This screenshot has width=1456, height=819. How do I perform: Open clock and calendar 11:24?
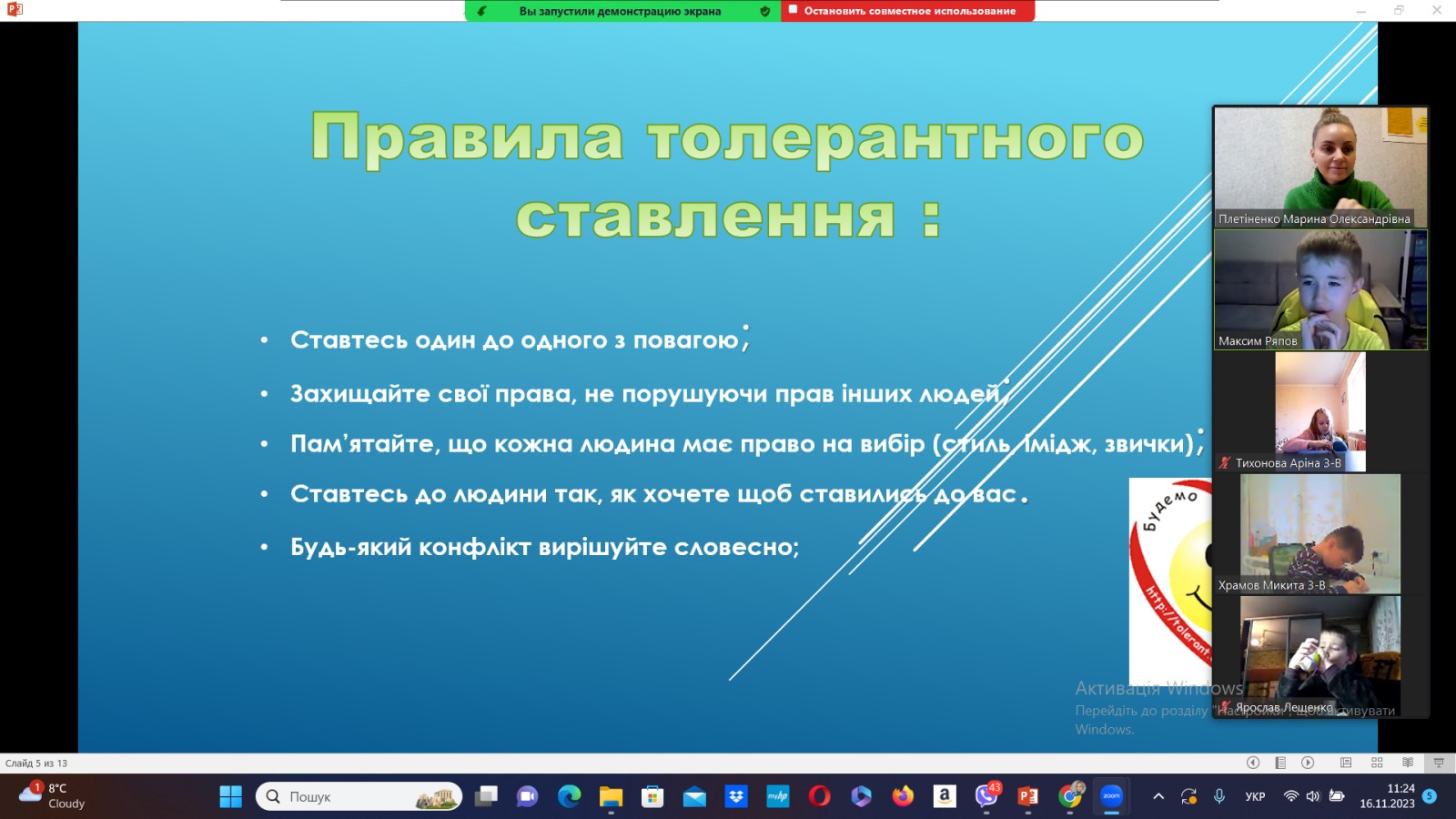(1387, 796)
